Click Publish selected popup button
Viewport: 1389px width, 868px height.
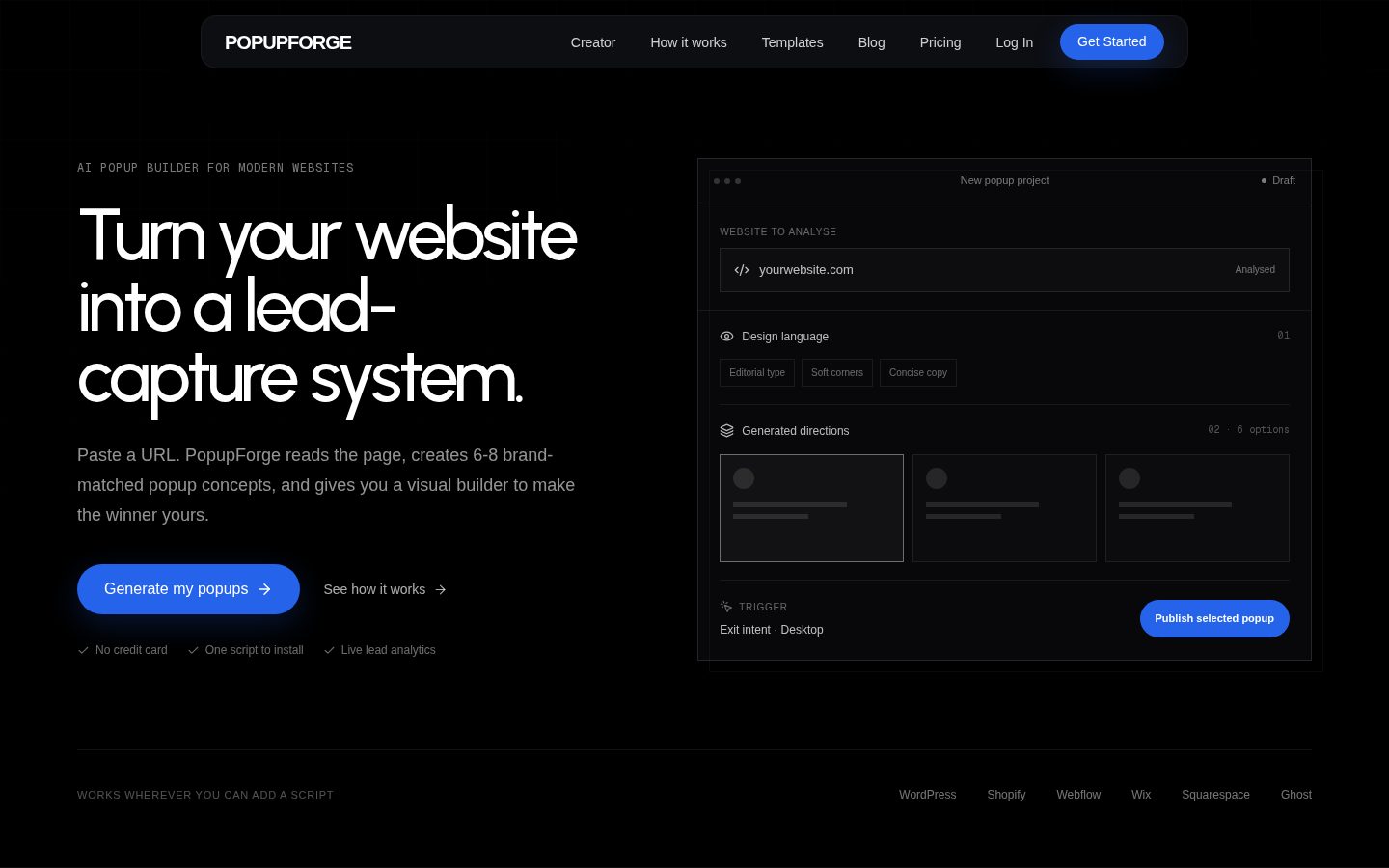click(1214, 618)
